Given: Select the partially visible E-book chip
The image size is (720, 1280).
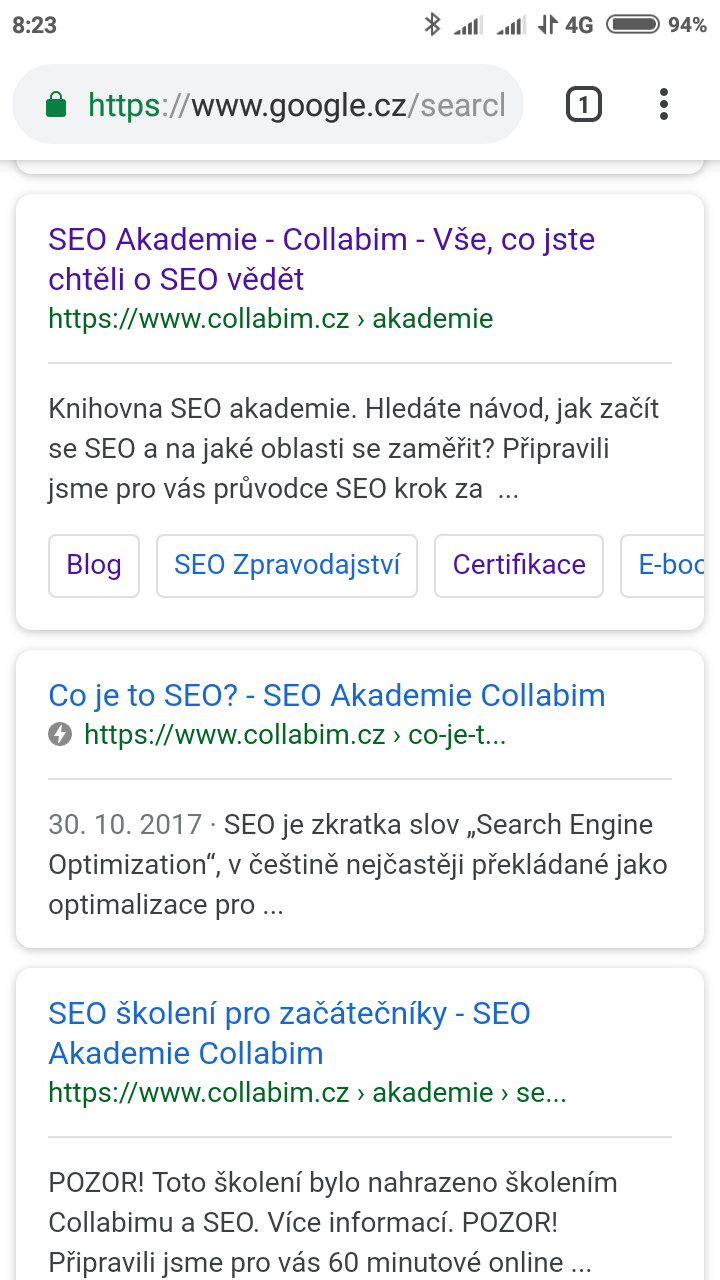Looking at the screenshot, I should point(663,565).
